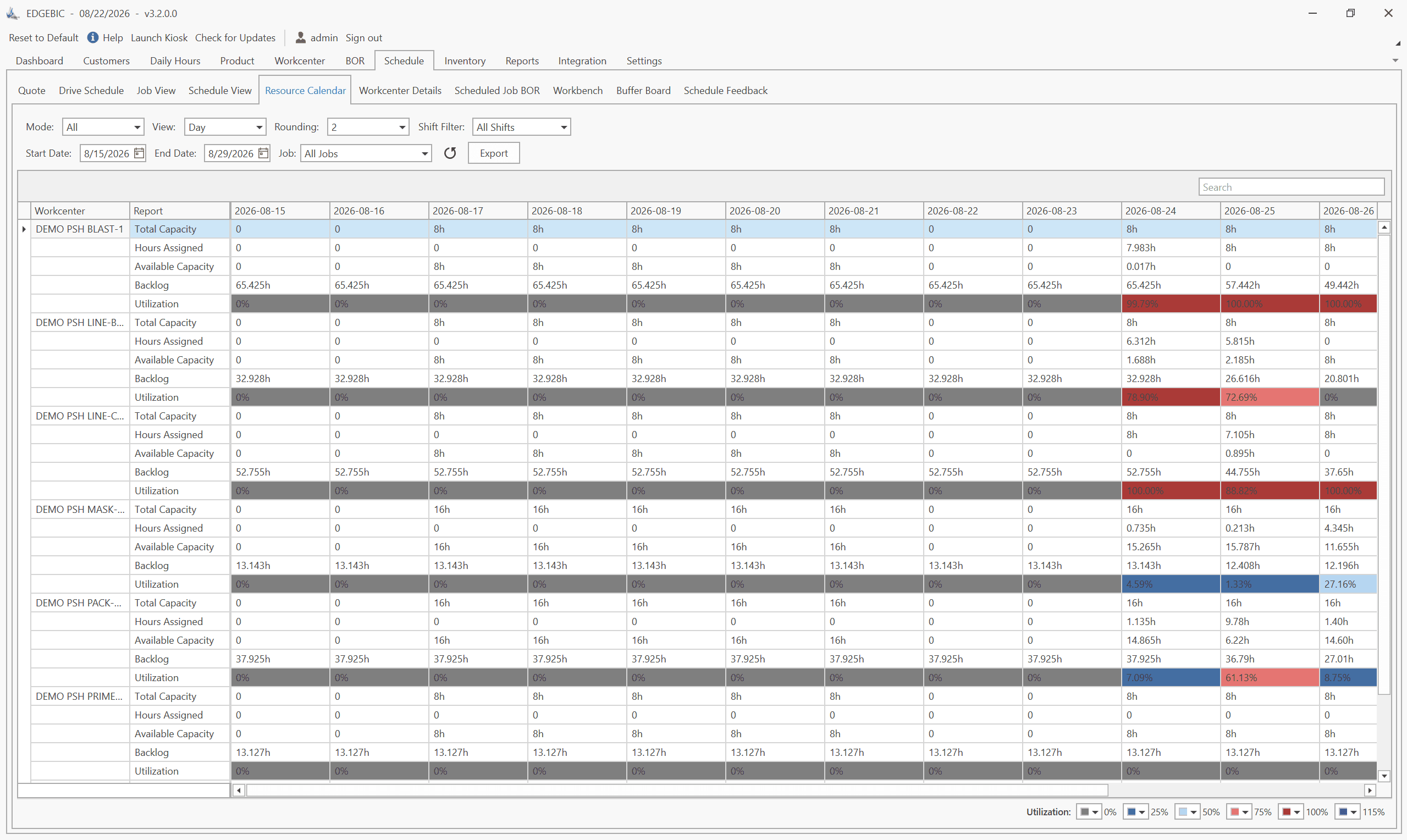Open the Workcenter Details sub-tab
1407x840 pixels.
(400, 91)
